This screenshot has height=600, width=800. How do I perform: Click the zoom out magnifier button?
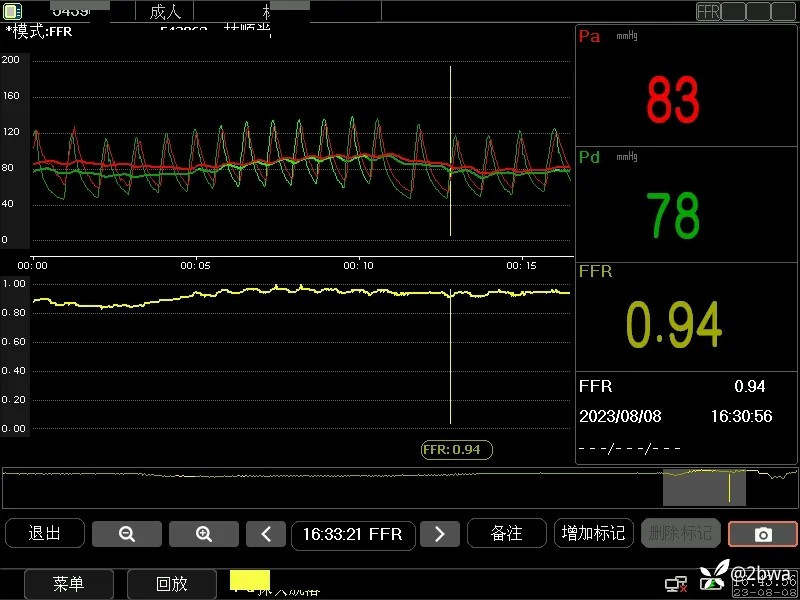(x=126, y=534)
